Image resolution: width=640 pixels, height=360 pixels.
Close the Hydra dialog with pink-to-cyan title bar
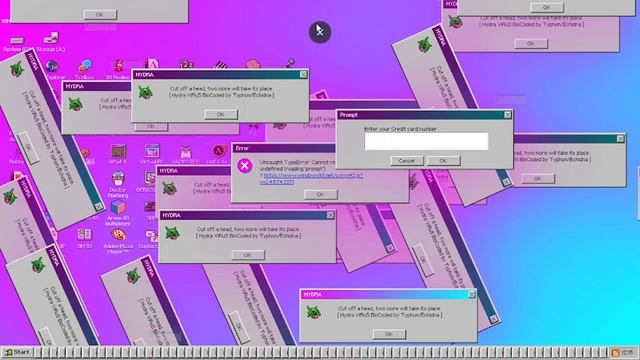click(x=471, y=294)
